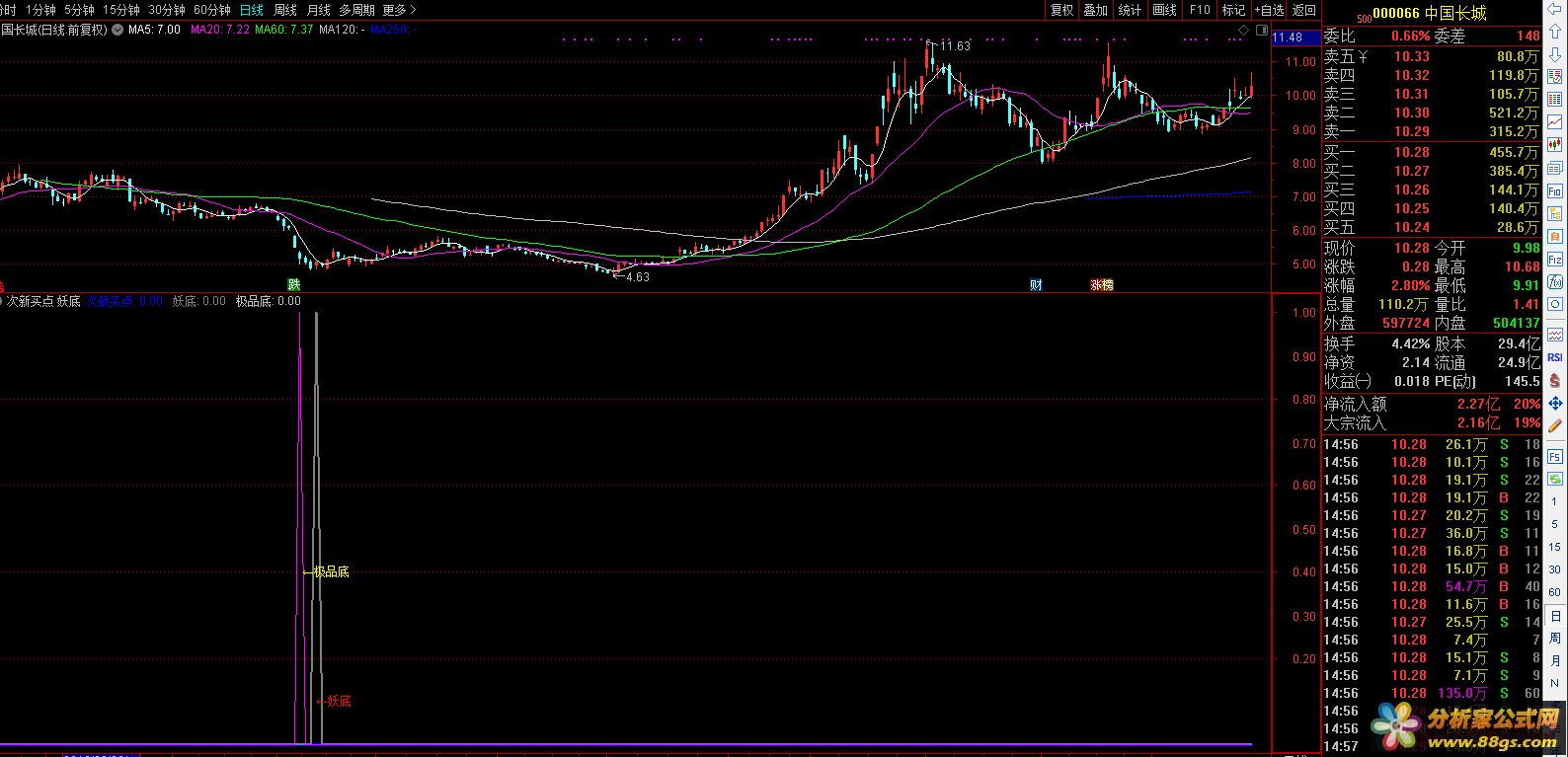Open the tree structure sidebar icon
1568x757 pixels.
pos(1554,213)
